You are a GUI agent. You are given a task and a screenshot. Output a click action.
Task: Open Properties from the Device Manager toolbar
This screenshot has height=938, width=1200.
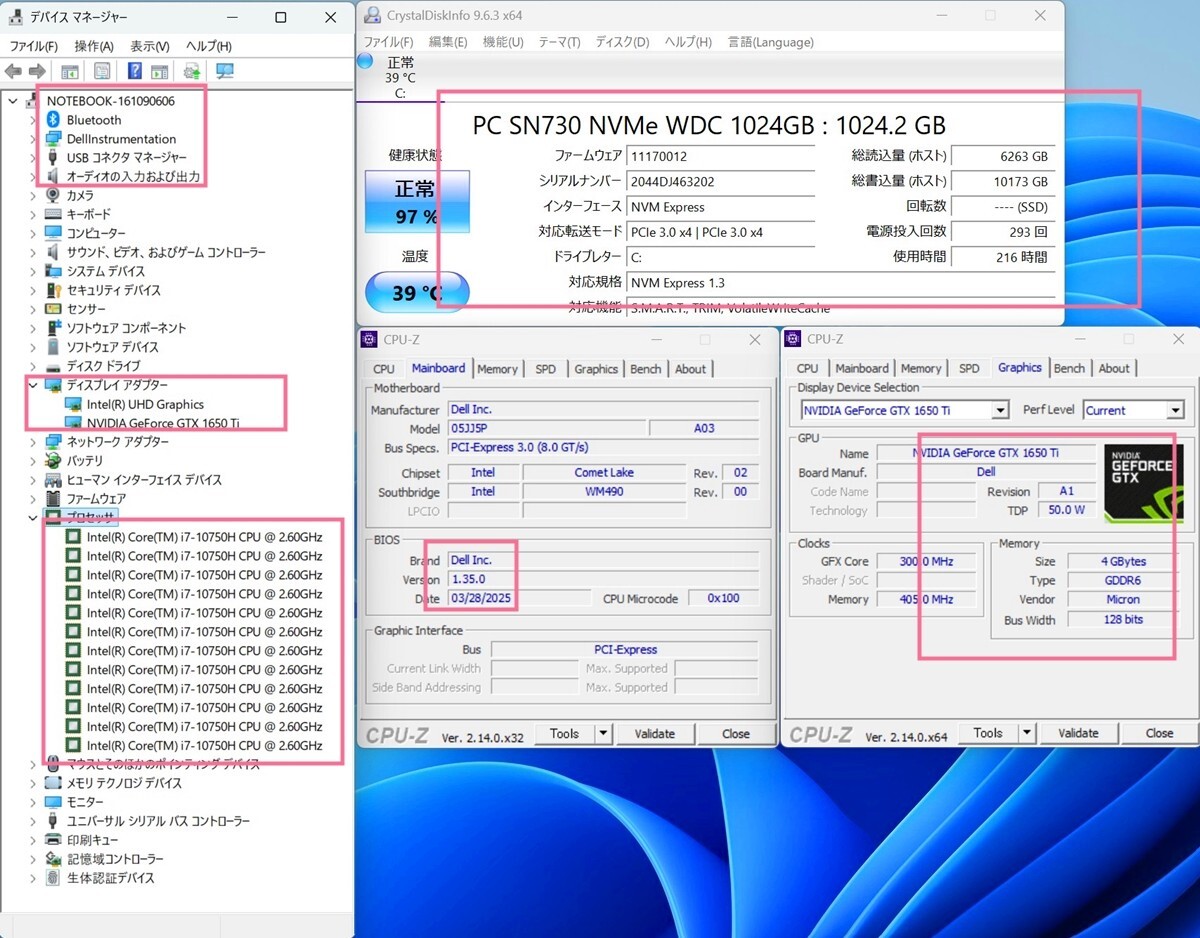[x=102, y=71]
